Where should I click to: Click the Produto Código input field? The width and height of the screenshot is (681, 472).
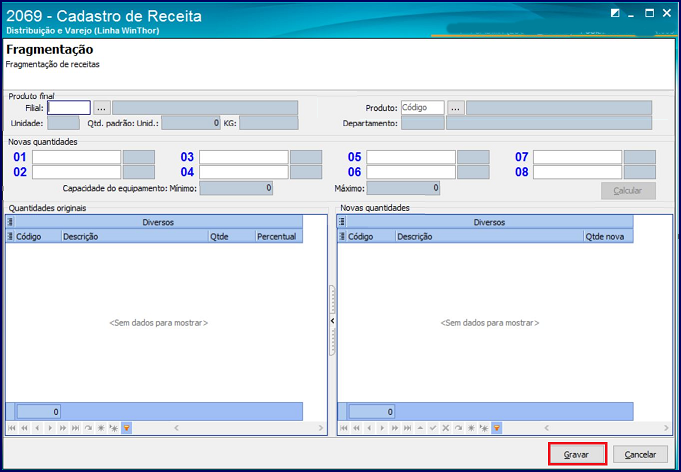click(423, 108)
